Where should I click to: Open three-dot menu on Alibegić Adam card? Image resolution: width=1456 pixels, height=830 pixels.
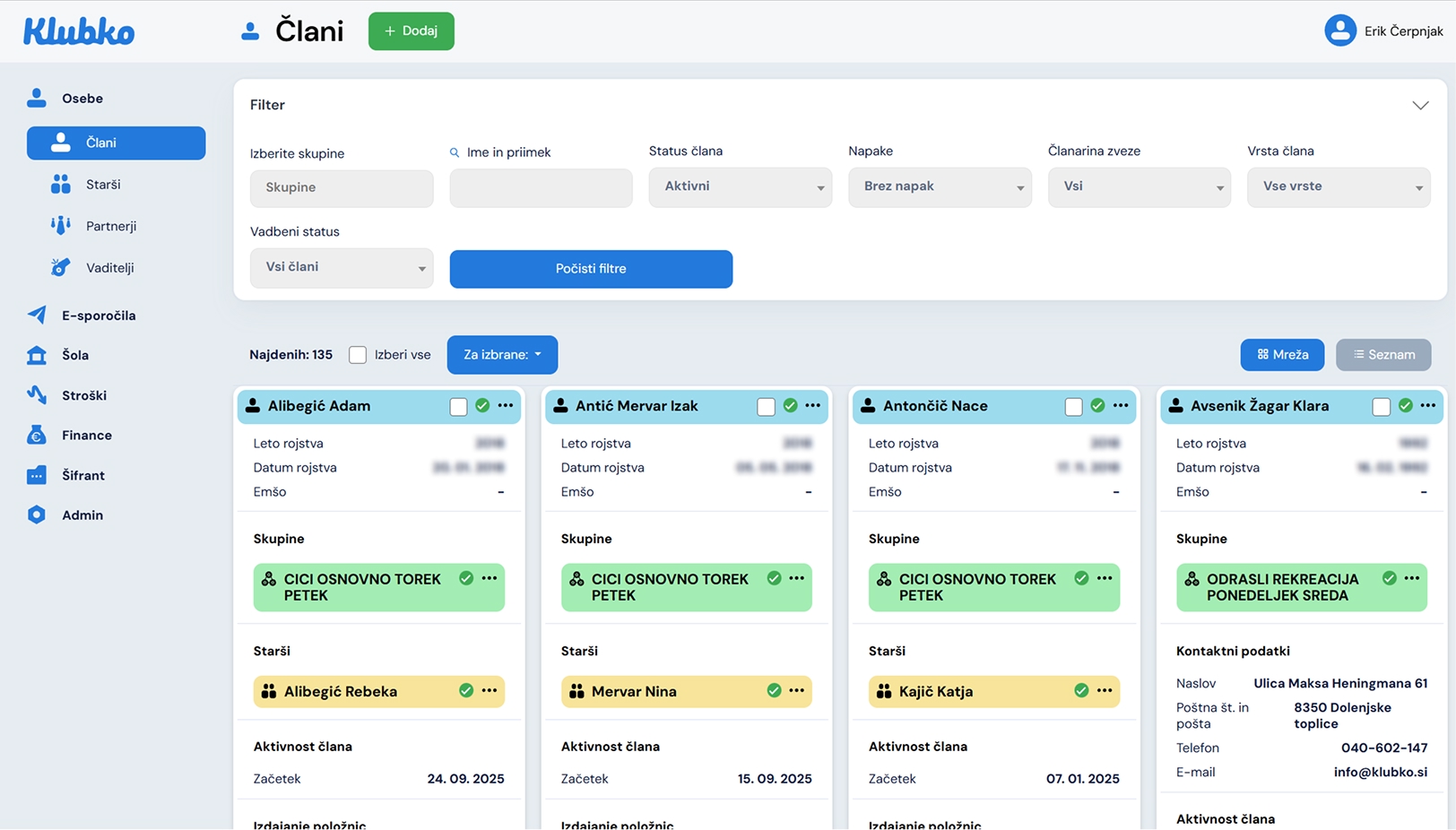pos(506,406)
